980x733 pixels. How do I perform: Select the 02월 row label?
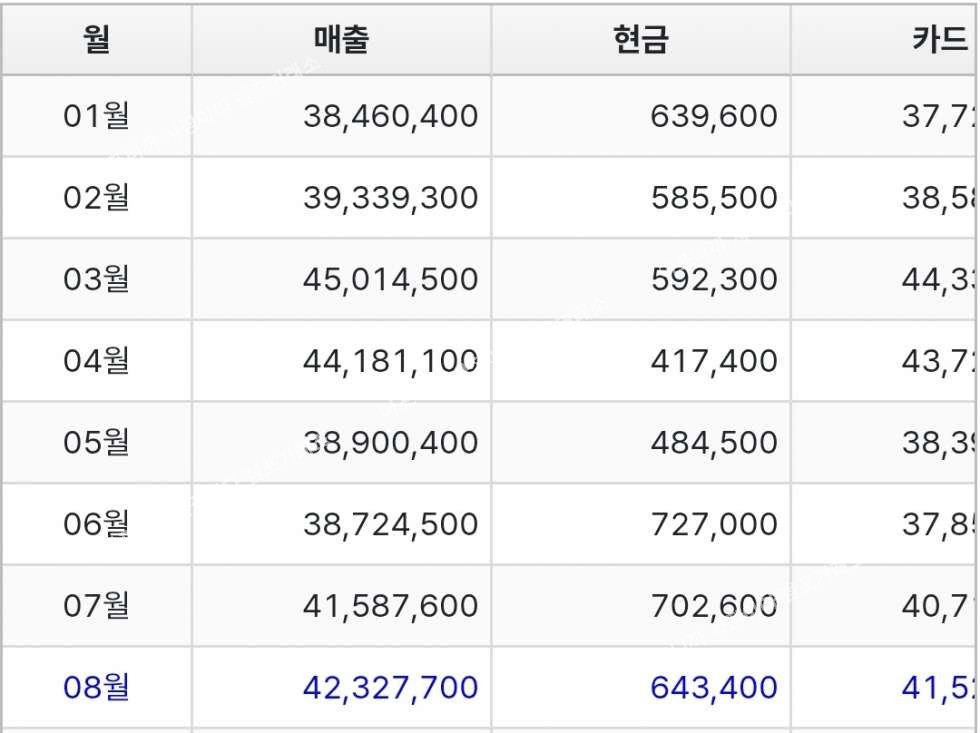[x=97, y=198]
